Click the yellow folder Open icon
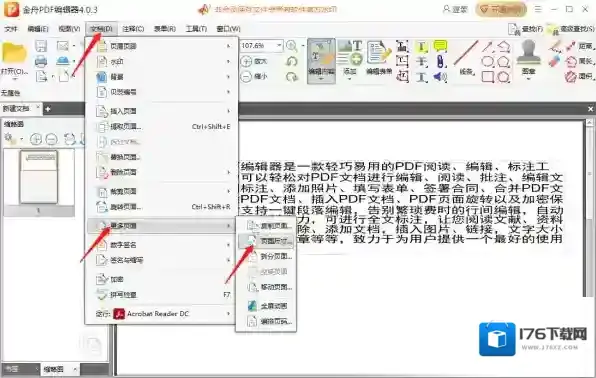The image size is (596, 378). coord(14,53)
